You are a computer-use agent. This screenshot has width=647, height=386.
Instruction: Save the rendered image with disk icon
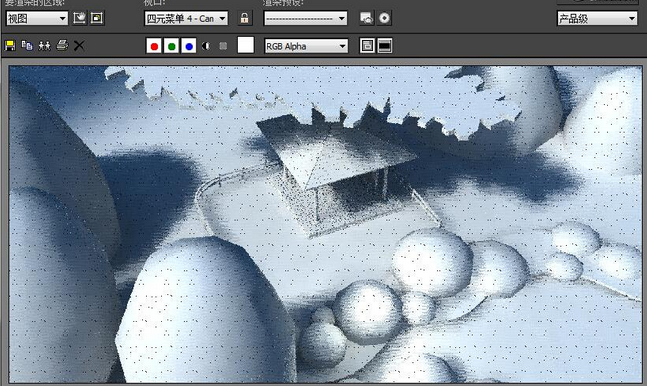coord(10,45)
